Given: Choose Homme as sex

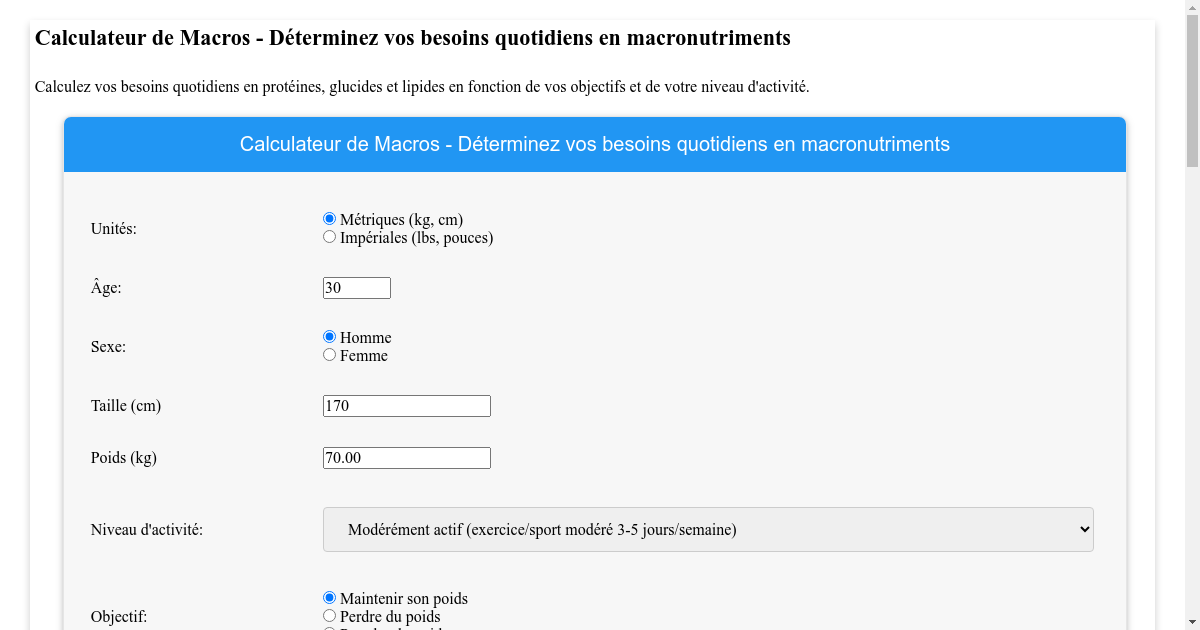Looking at the screenshot, I should [329, 337].
